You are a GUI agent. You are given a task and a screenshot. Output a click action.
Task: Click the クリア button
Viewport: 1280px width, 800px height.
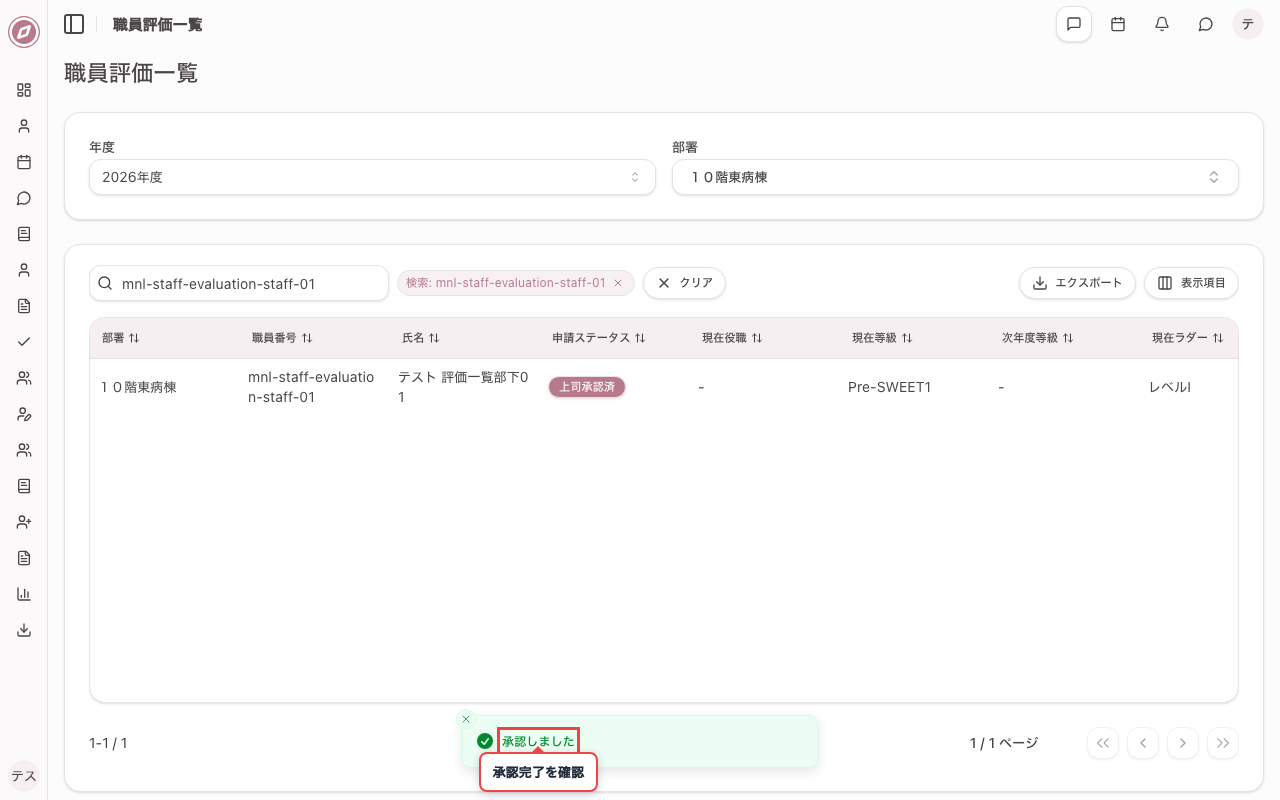point(684,283)
